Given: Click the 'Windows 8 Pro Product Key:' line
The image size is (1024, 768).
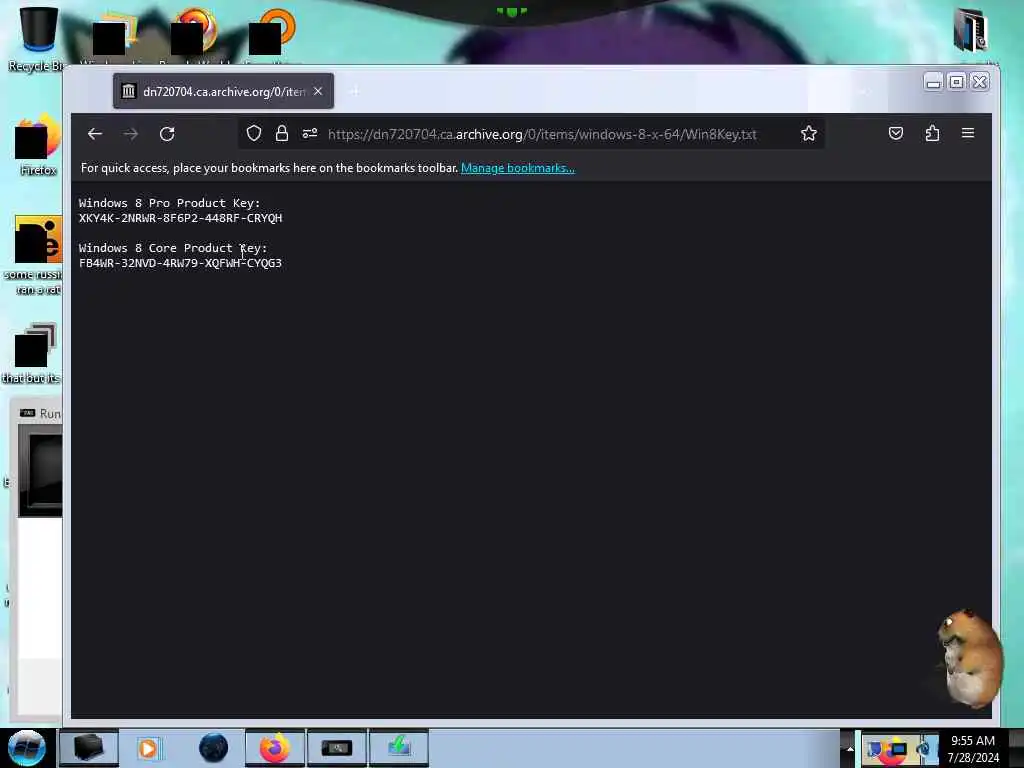Looking at the screenshot, I should (169, 203).
